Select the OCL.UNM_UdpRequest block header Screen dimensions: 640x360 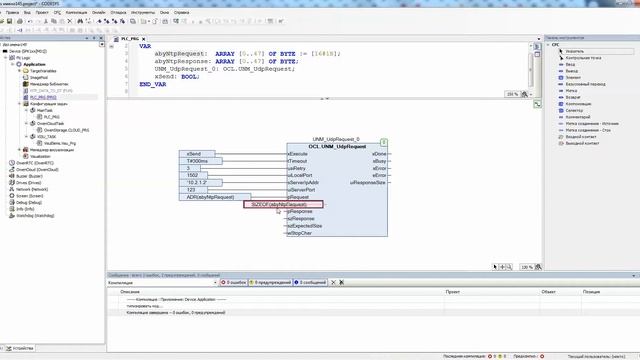[337, 147]
